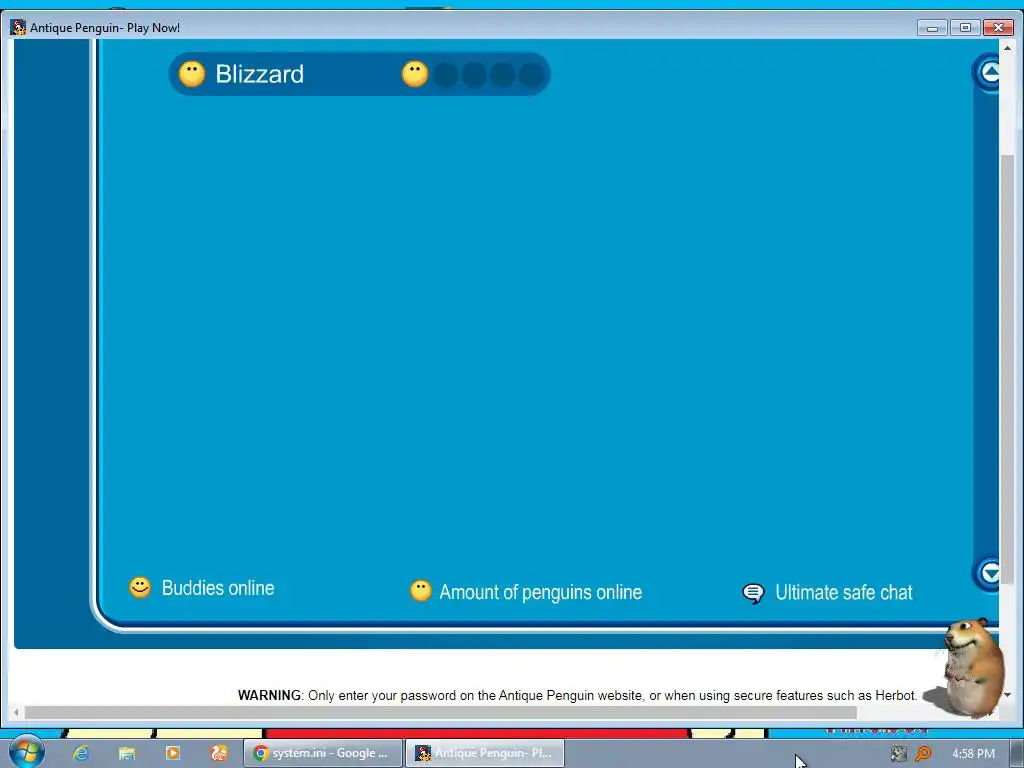Viewport: 1024px width, 768px height.
Task: Select the Blizzard server
Action: click(x=359, y=74)
